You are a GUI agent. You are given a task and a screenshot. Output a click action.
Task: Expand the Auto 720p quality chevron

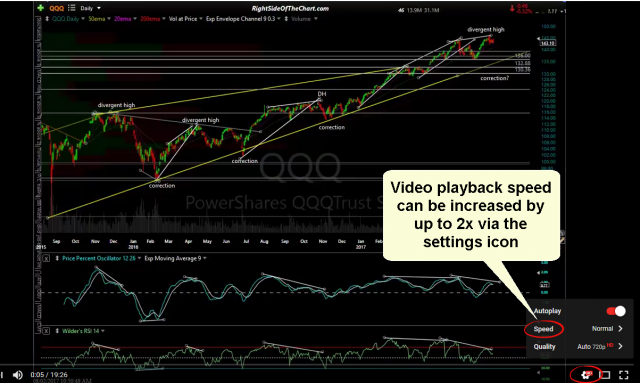[x=620, y=346]
